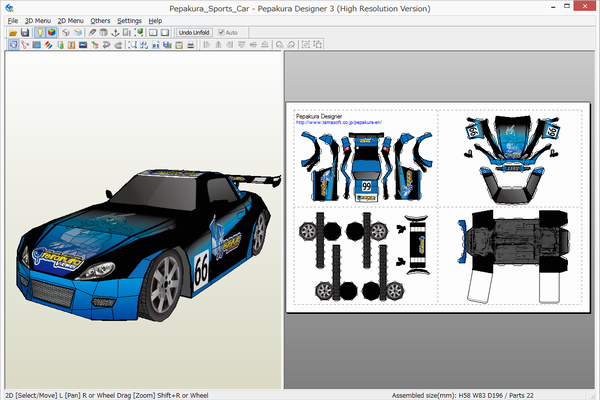Switch to single-pane view icon

(165, 33)
